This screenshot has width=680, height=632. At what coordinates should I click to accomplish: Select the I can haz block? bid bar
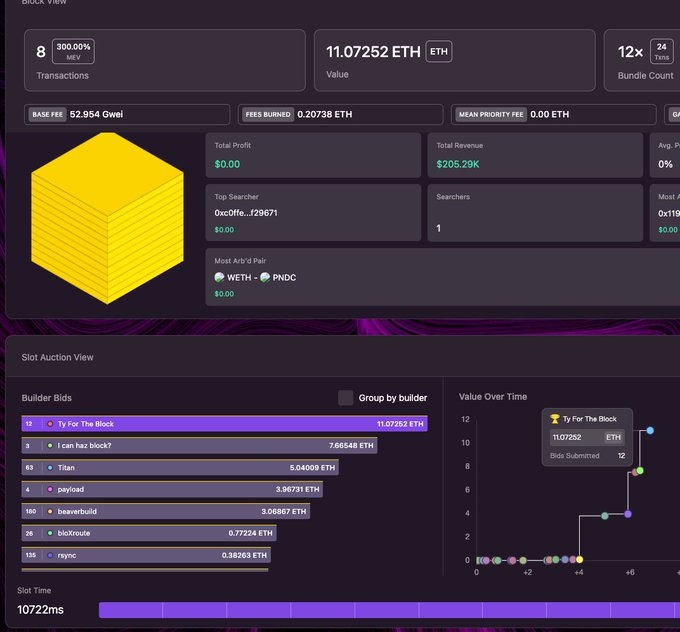(x=199, y=445)
